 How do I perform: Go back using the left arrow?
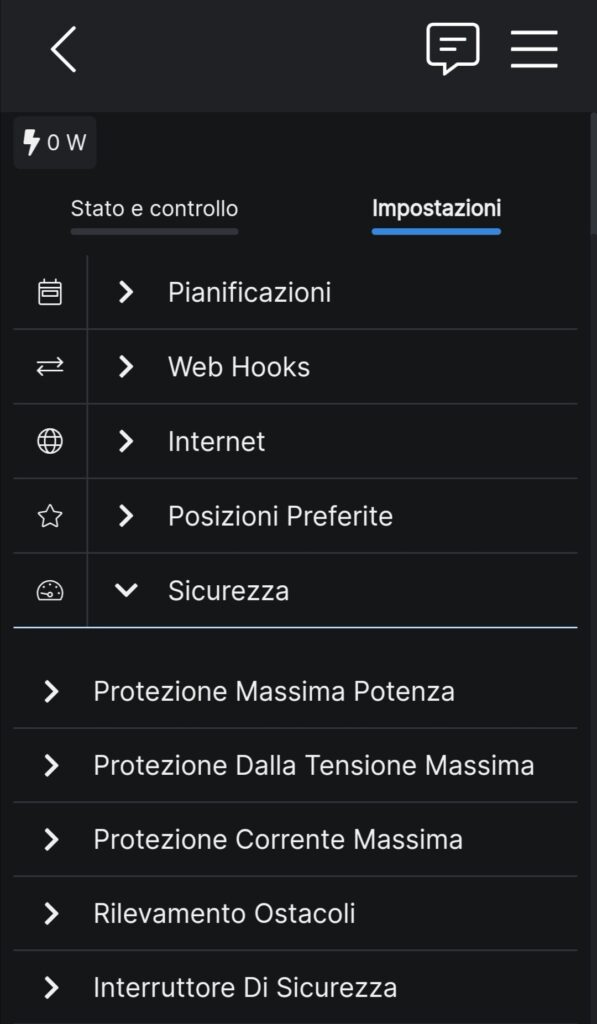63,49
